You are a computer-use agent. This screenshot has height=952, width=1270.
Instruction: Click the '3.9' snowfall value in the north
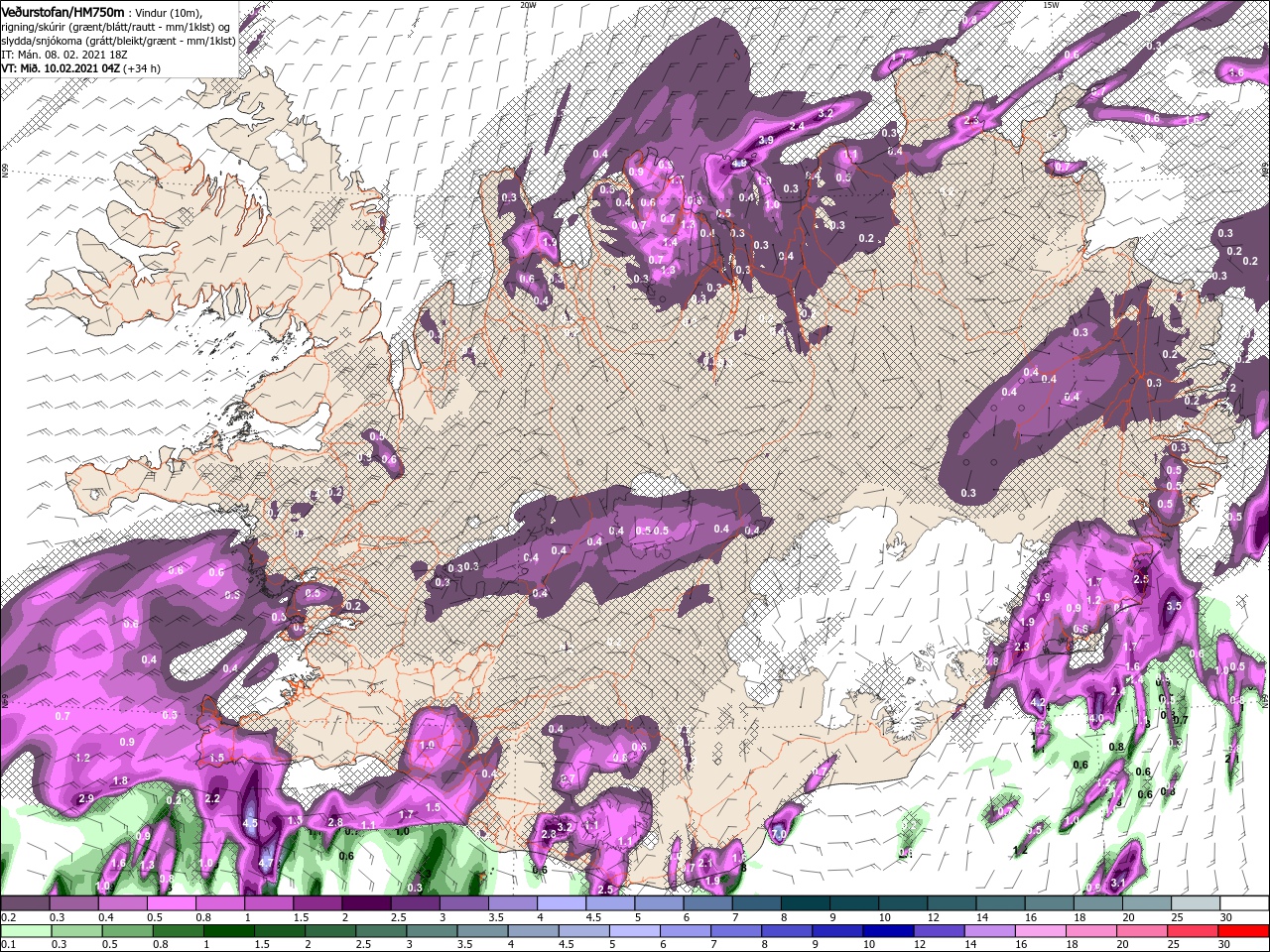tap(766, 141)
